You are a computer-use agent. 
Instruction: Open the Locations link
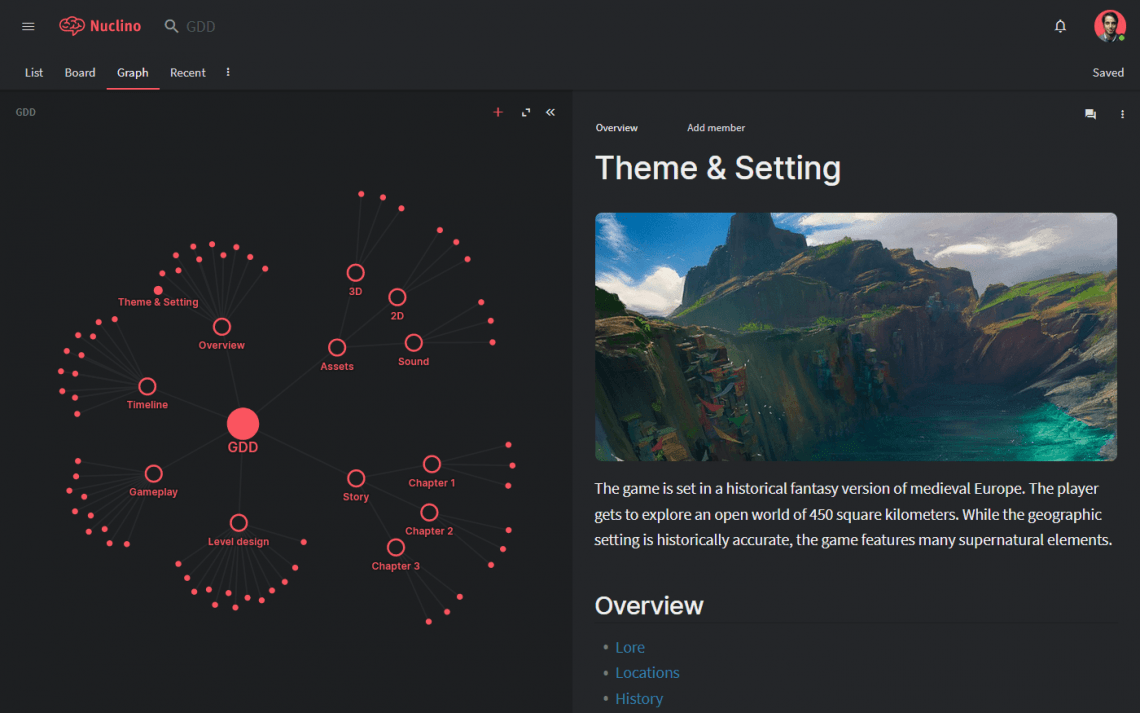[x=647, y=672]
